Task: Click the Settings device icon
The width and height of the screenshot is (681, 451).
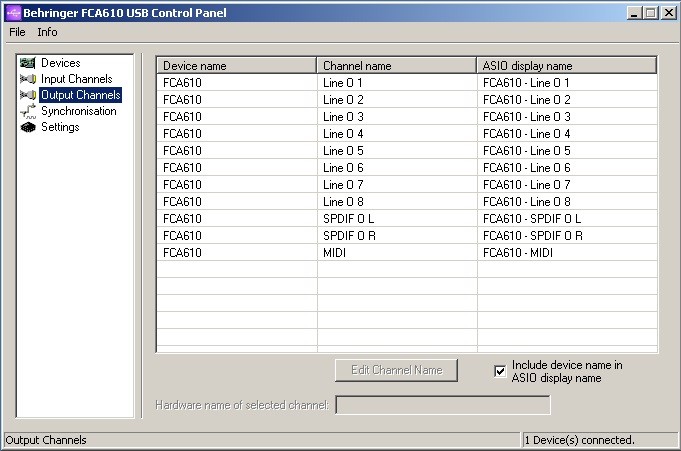Action: (28, 127)
